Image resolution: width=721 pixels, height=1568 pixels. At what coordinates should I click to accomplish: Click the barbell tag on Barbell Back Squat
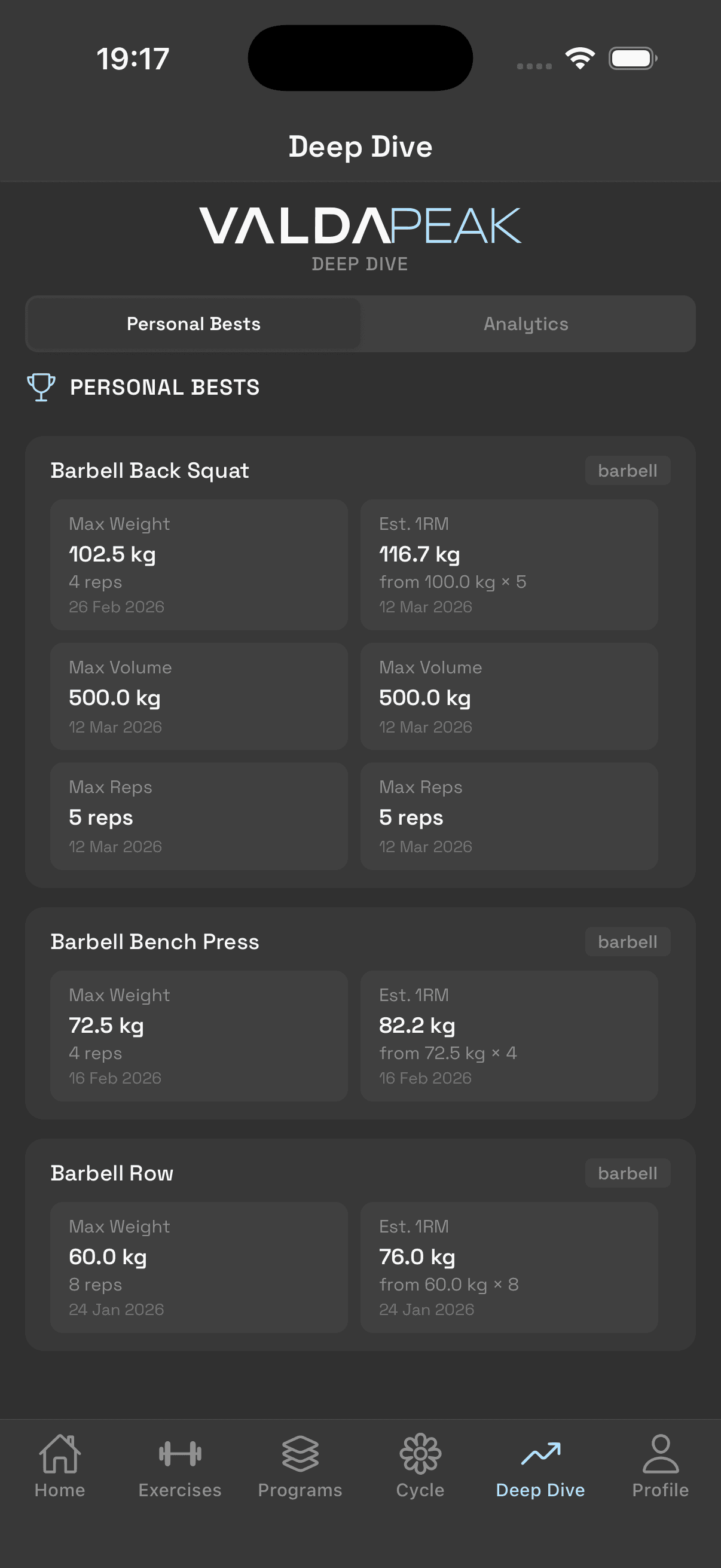coord(627,470)
